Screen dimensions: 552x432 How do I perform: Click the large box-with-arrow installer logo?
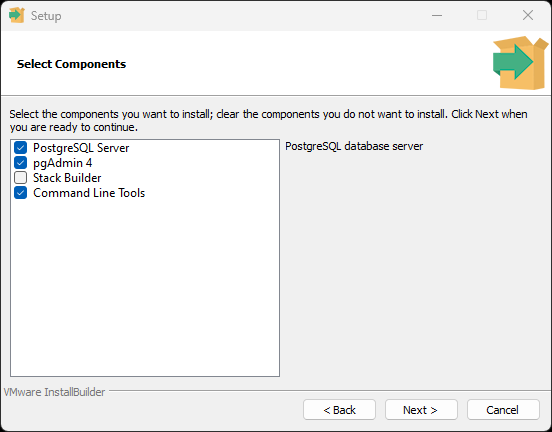point(520,63)
